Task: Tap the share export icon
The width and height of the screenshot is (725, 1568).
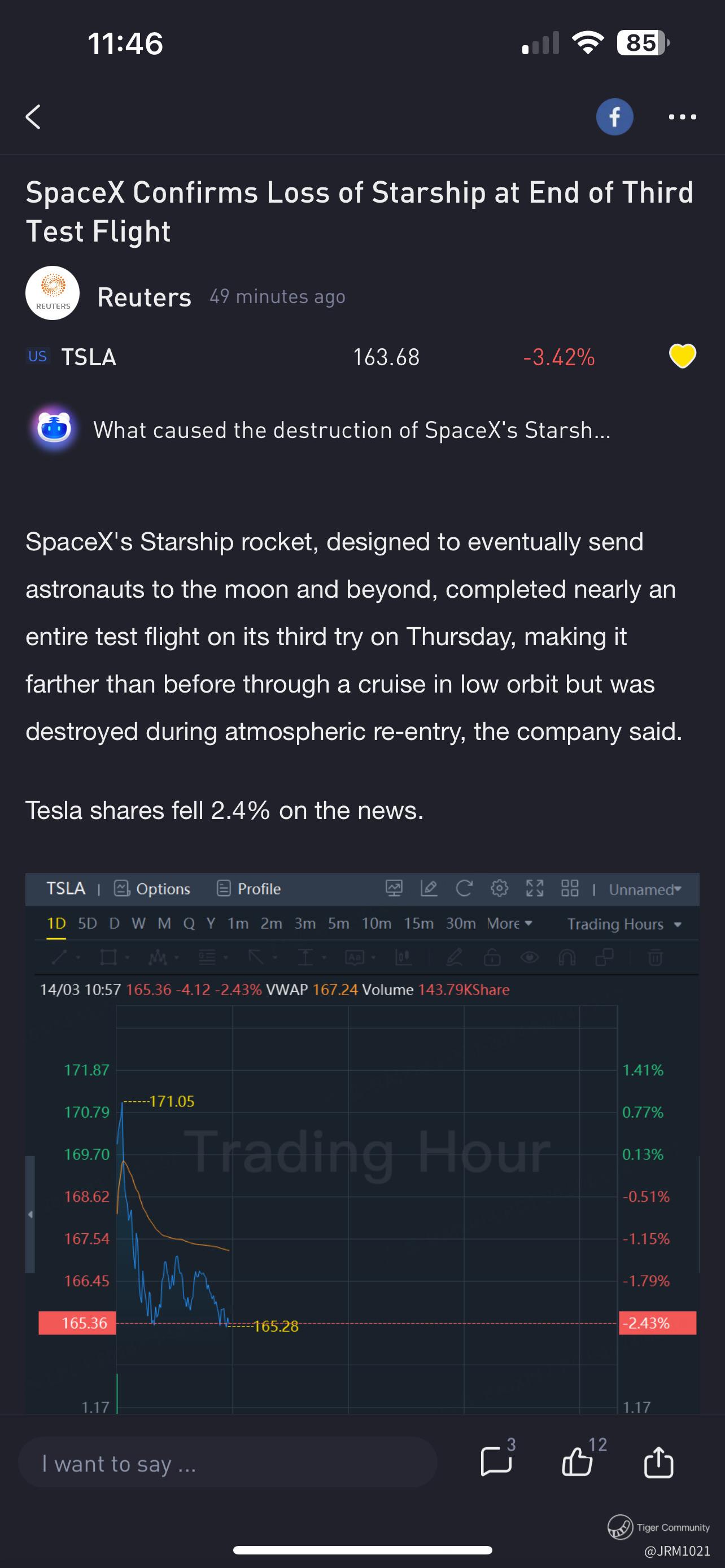Action: click(658, 1462)
